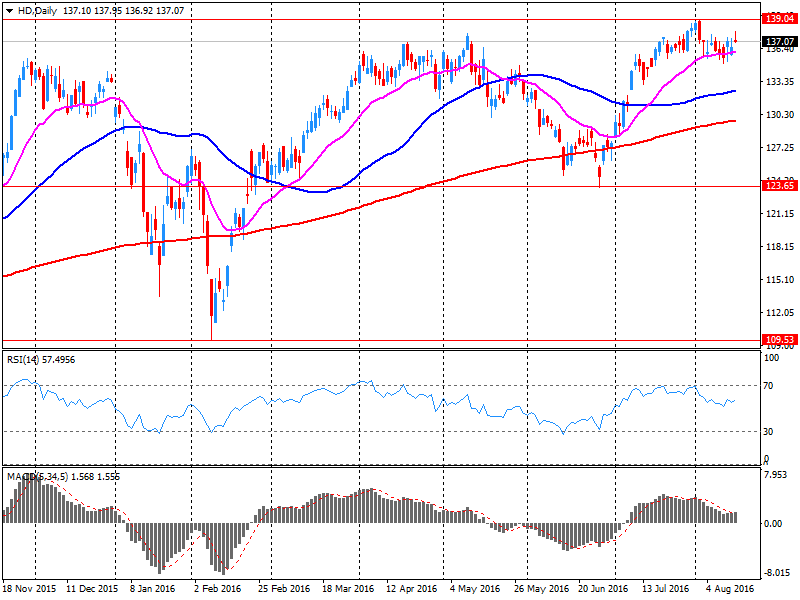Click the 18 Mar 2016 date label
800x600 pixels.
[348, 589]
